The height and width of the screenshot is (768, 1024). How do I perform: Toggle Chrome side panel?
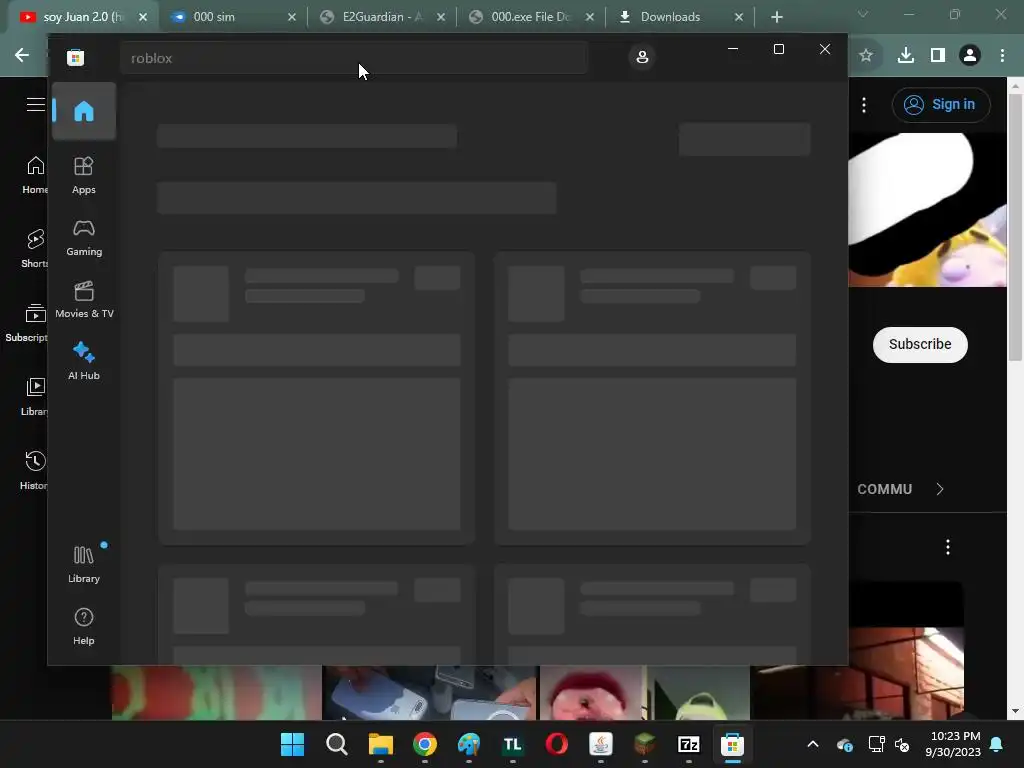(x=938, y=56)
